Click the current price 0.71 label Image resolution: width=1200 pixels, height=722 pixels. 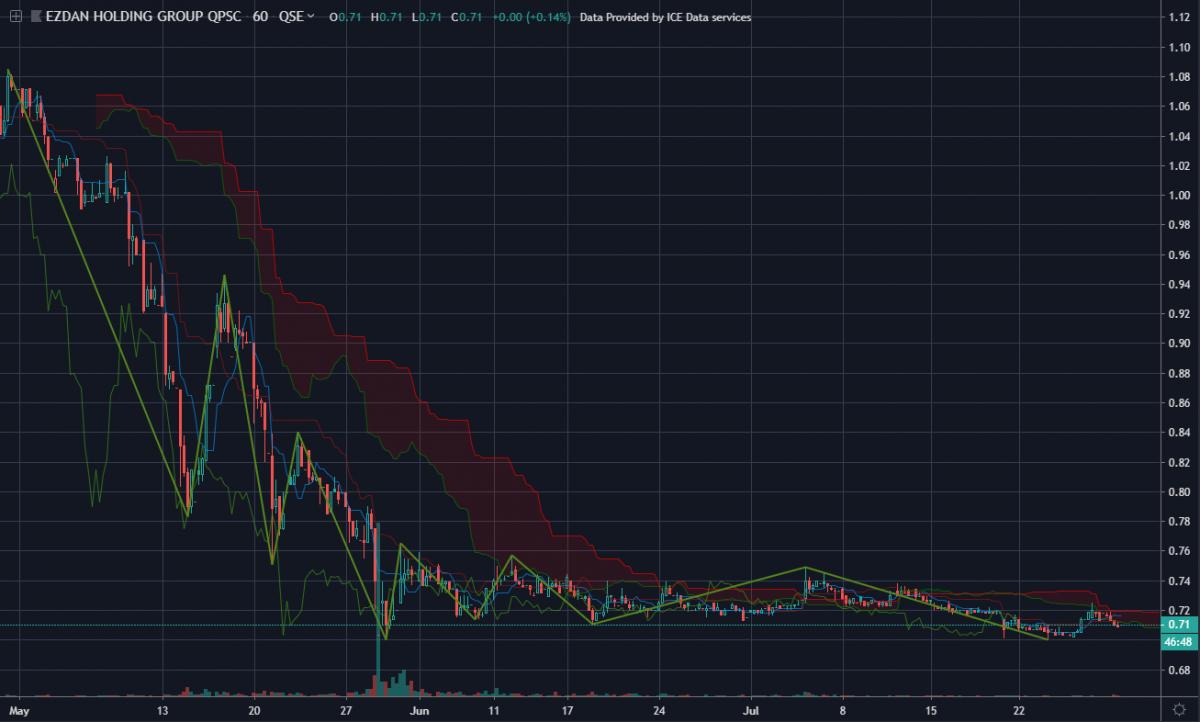1177,625
